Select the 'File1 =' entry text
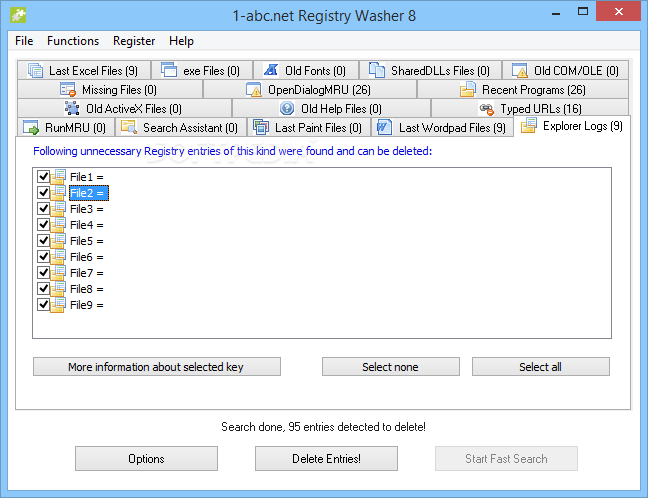Viewport: 648px width, 498px height. (87, 177)
